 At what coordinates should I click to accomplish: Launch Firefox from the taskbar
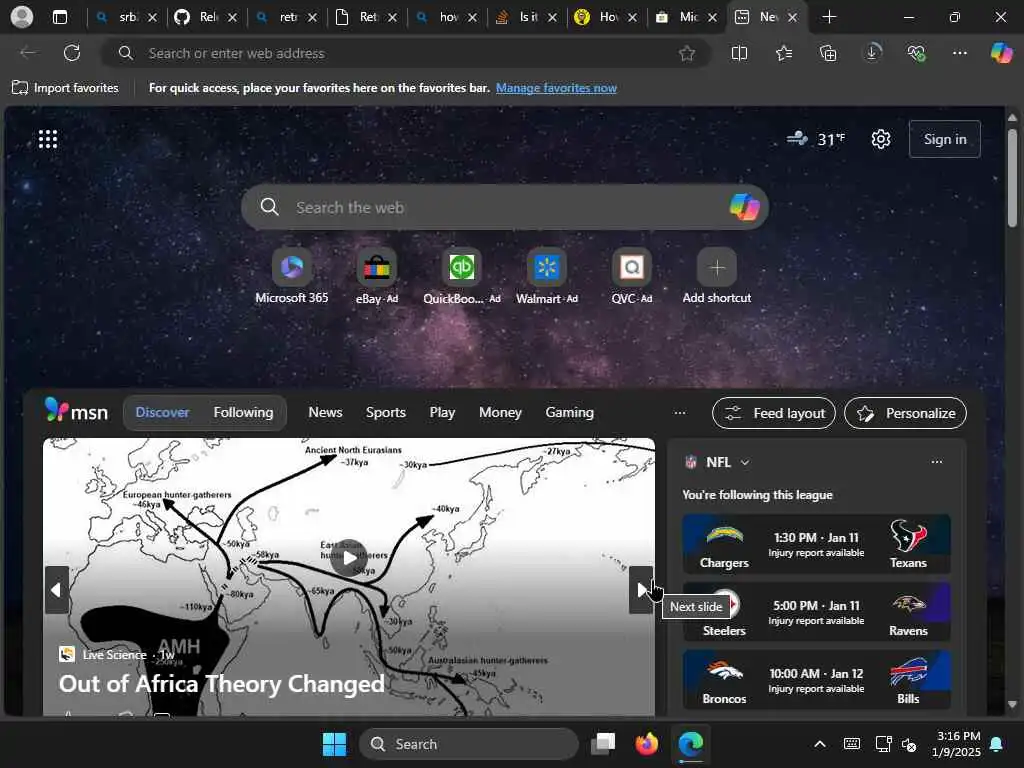(x=646, y=744)
